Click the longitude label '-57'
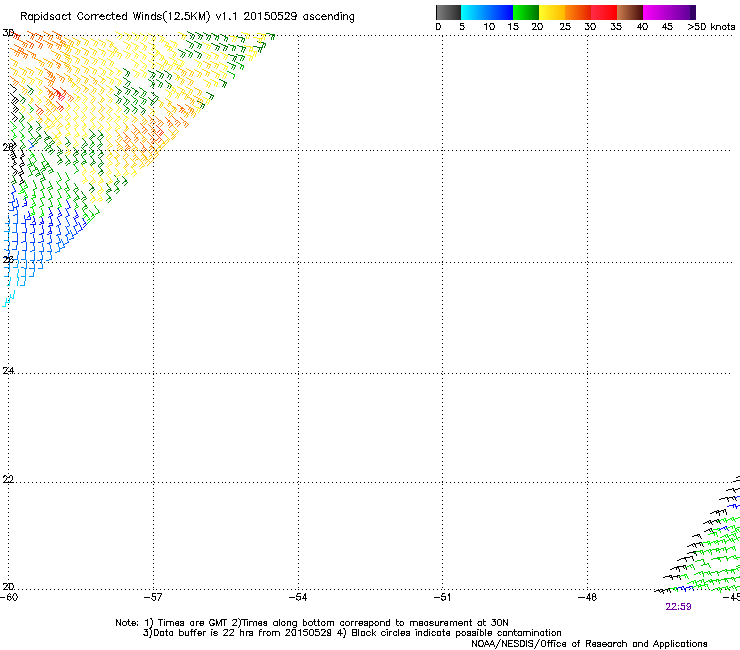Image resolution: width=740 pixels, height=650 pixels. (153, 597)
